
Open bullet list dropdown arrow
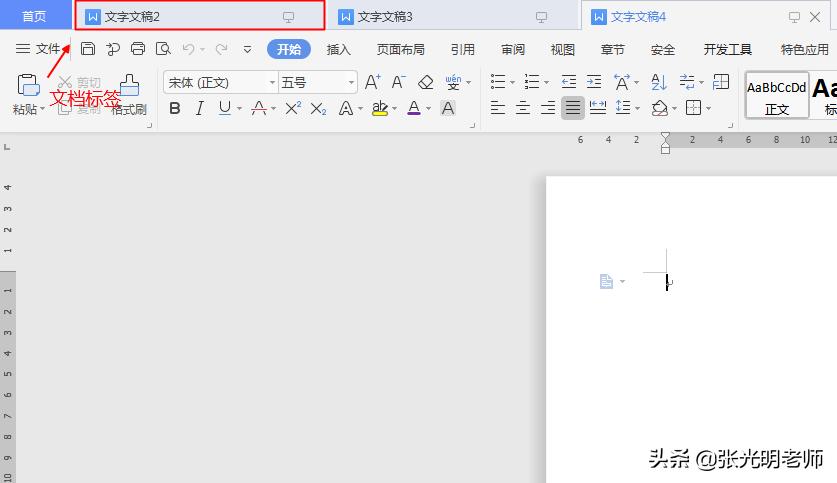coord(512,83)
